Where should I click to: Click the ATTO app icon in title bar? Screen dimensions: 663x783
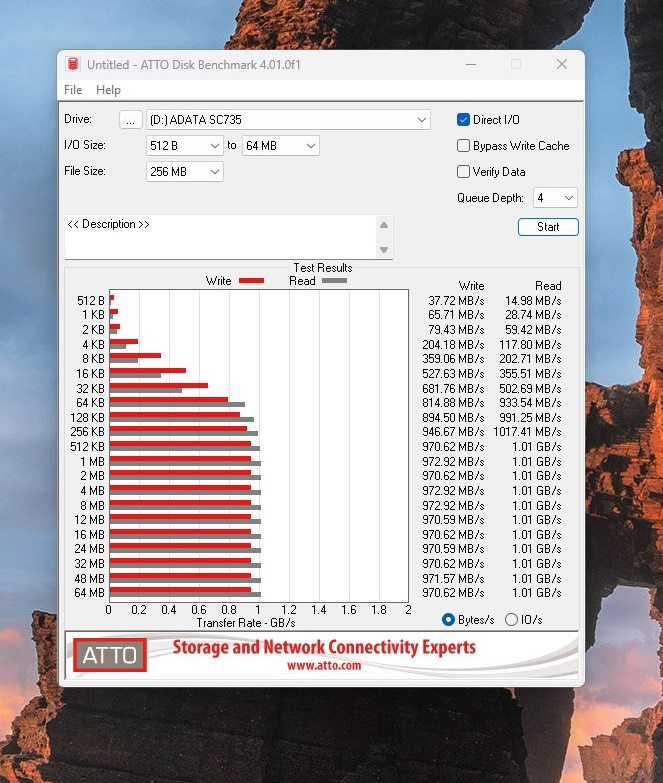73,64
